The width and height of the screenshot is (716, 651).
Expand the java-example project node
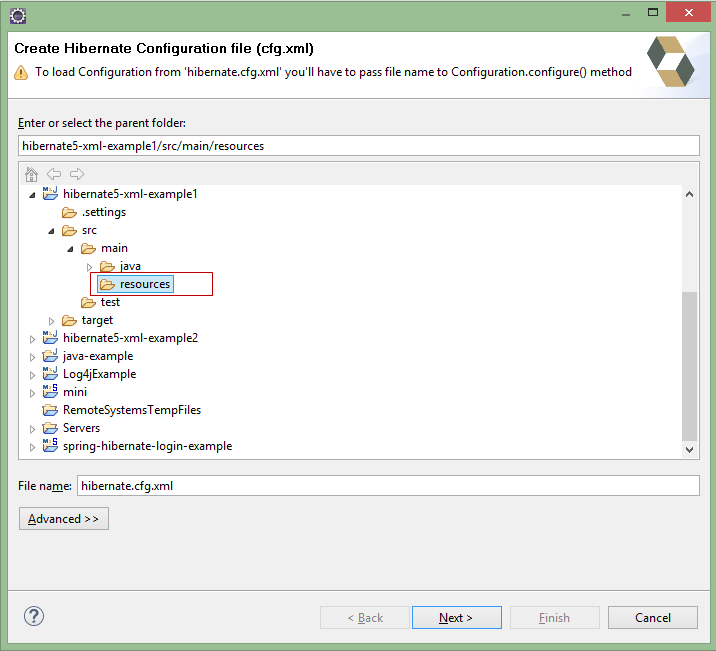tap(32, 357)
